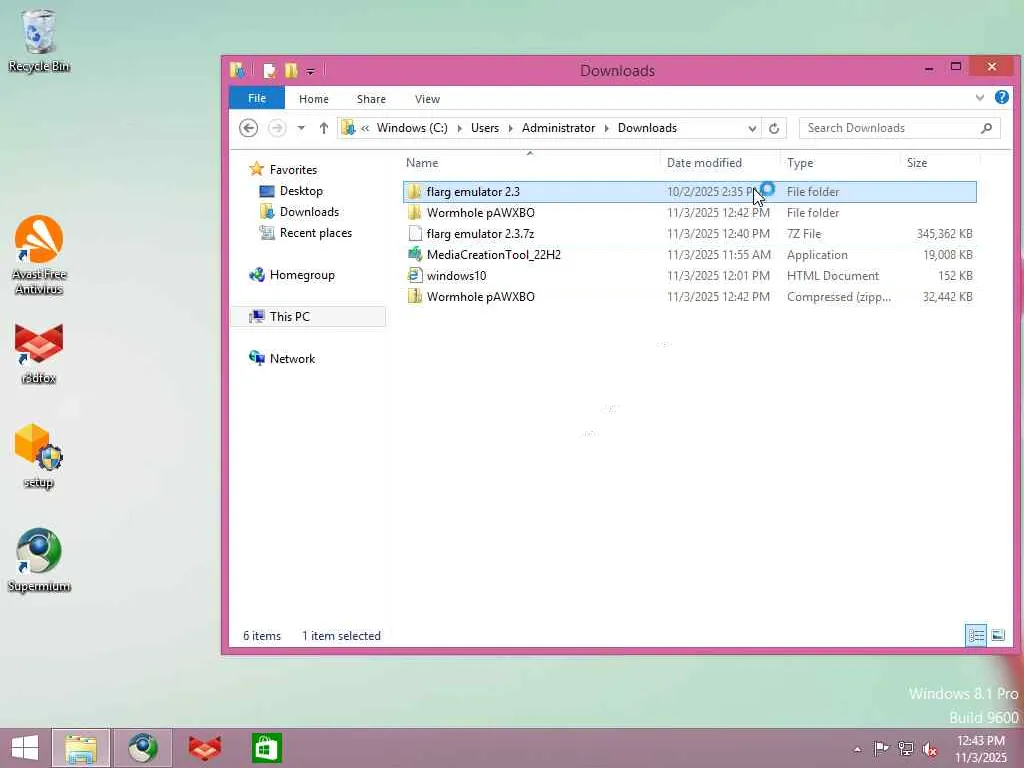Viewport: 1024px width, 768px height.
Task: Select the setup installer desktop icon
Action: [x=39, y=456]
